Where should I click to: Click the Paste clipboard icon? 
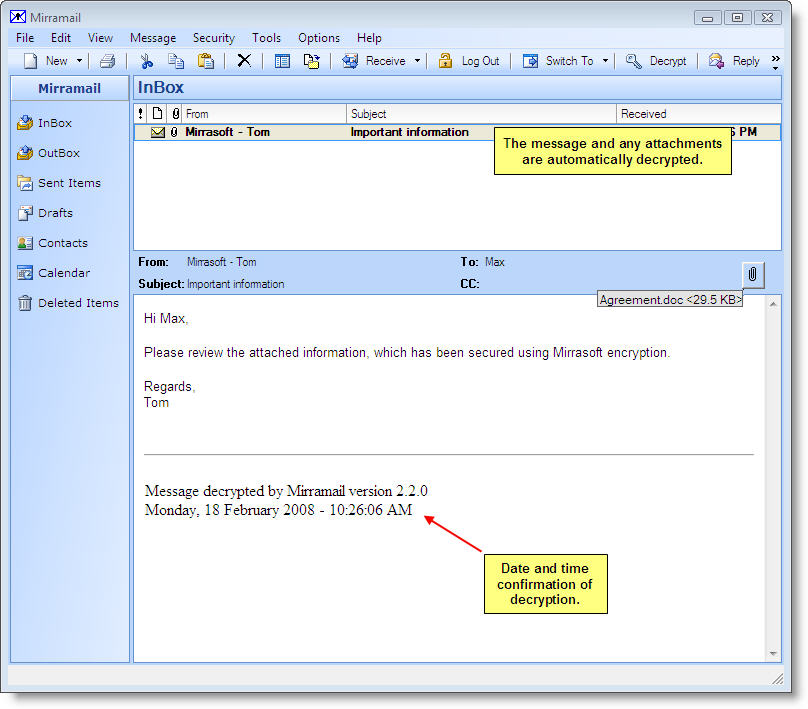pyautogui.click(x=206, y=61)
